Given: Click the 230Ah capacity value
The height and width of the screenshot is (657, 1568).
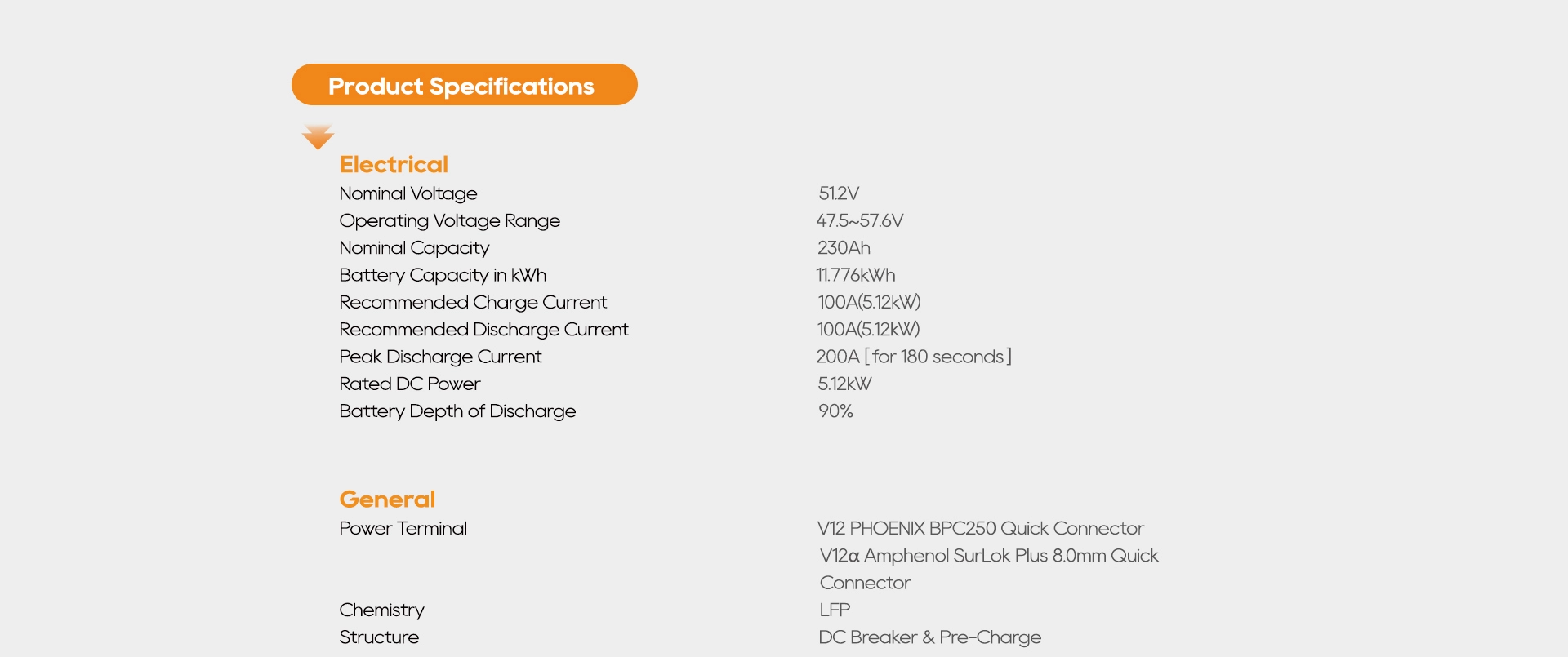Looking at the screenshot, I should pos(844,248).
